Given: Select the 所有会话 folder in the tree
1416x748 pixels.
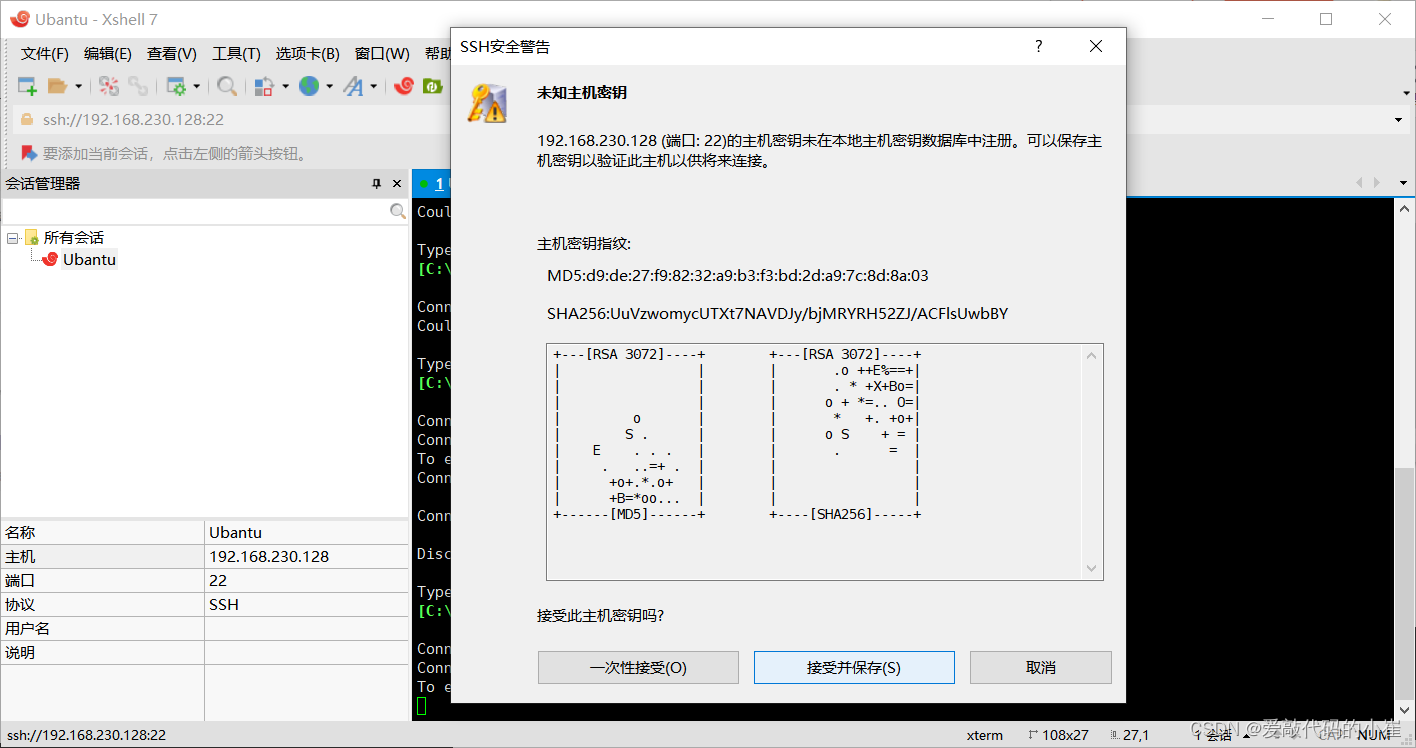Looking at the screenshot, I should (74, 238).
